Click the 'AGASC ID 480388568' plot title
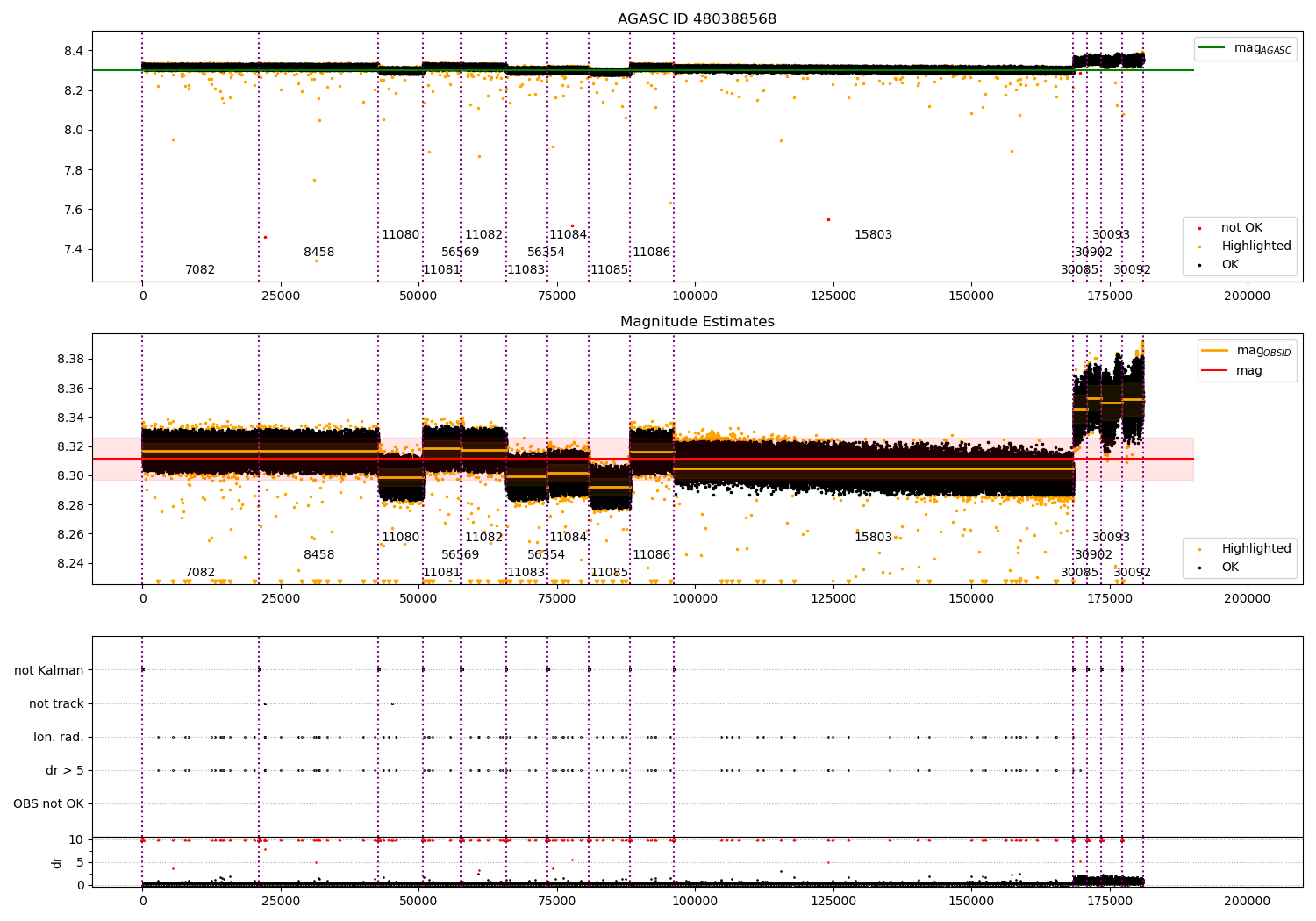The image size is (1316, 921). (697, 18)
